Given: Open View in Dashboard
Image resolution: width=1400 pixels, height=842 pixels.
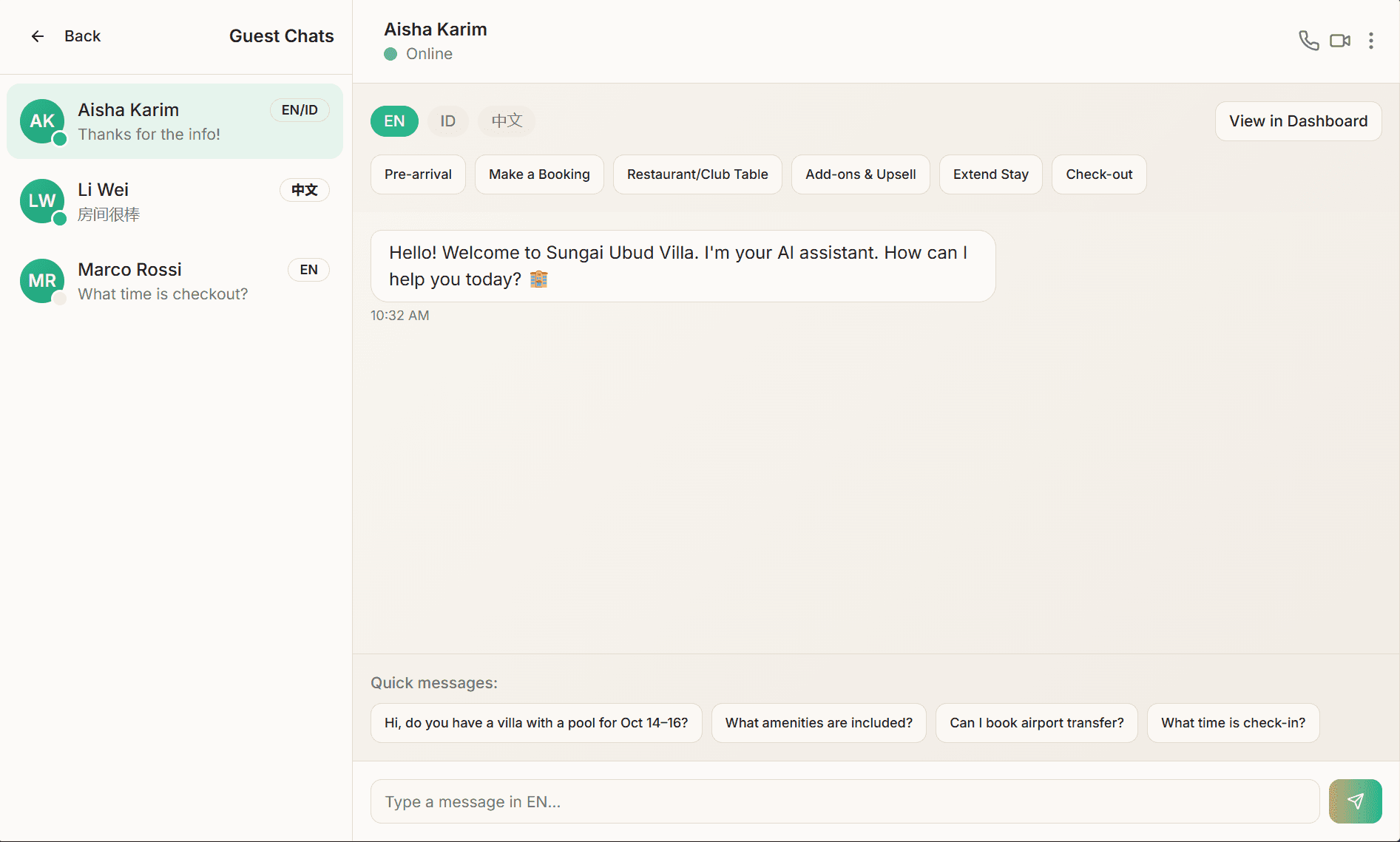Looking at the screenshot, I should (x=1298, y=120).
